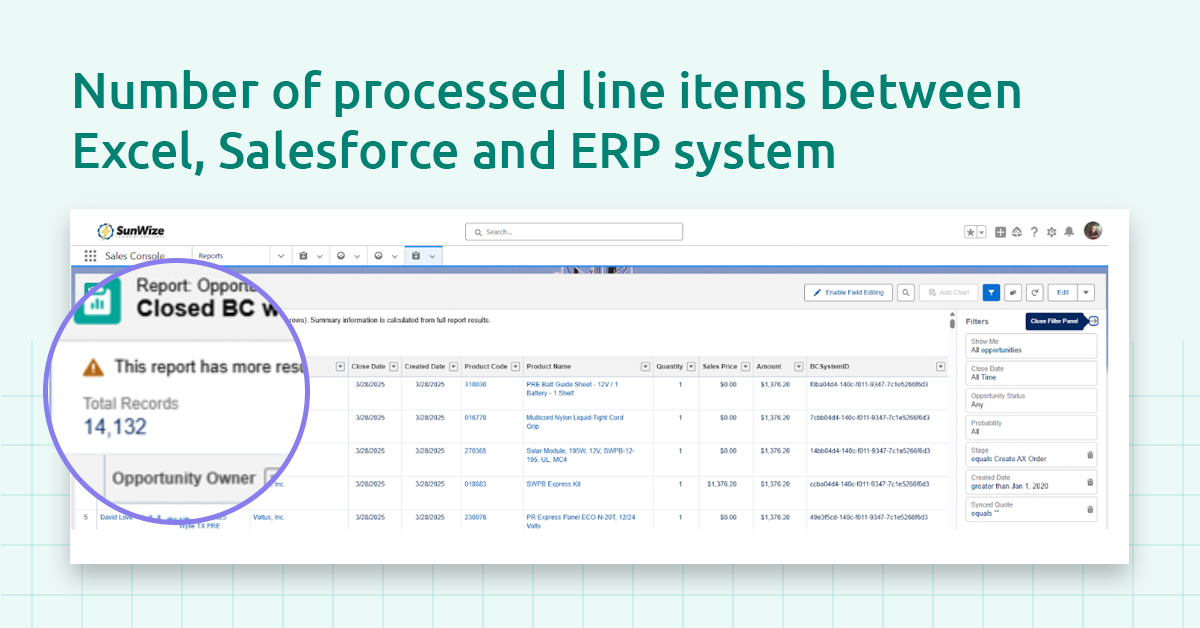Open the Solar Module, 195W product link
Viewport: 1200px width, 628px height.
580,454
